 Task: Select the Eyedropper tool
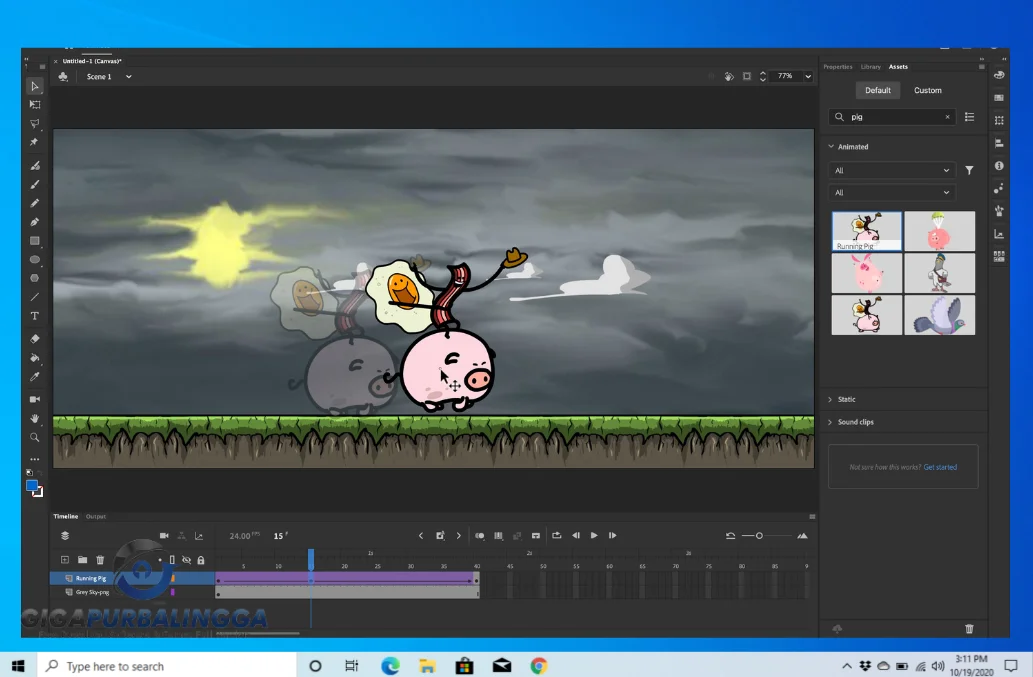coord(35,377)
